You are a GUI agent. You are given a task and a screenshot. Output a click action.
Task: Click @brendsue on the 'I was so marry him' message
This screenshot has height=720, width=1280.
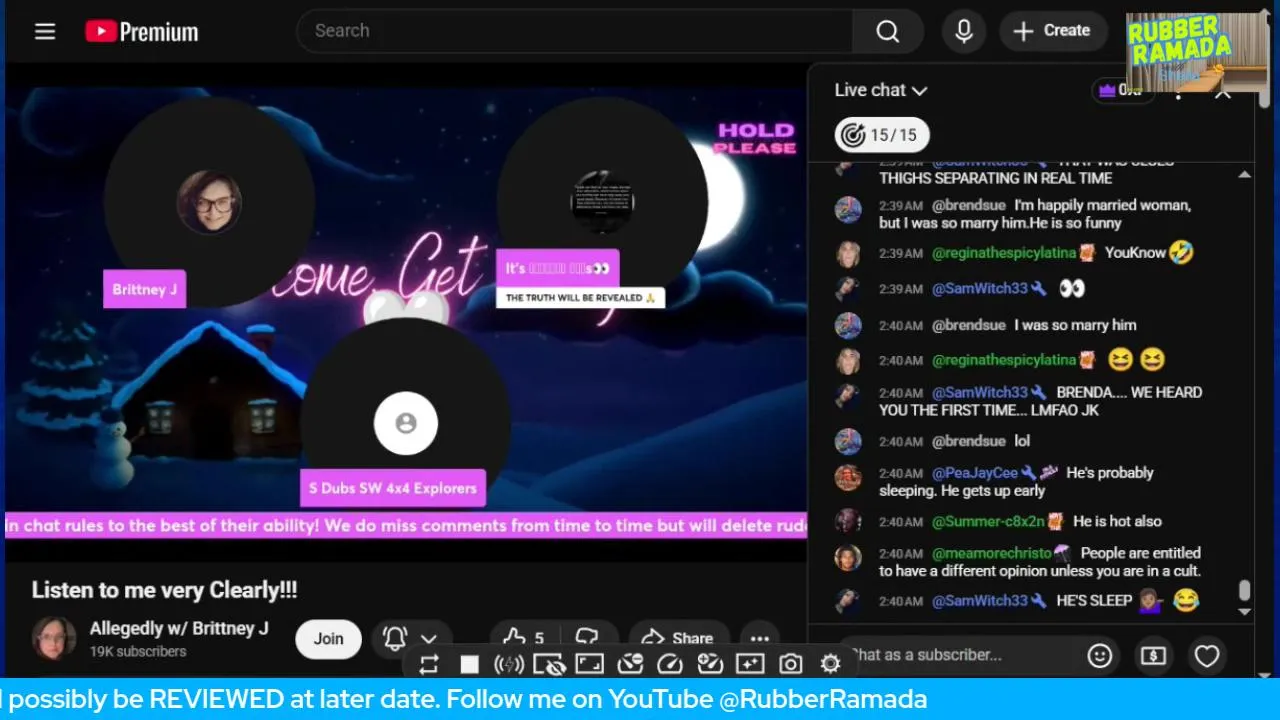coord(969,325)
